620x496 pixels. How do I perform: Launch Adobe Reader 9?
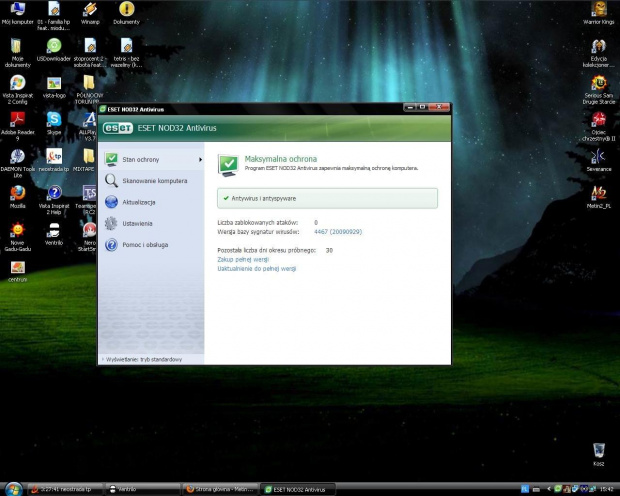[x=17, y=127]
